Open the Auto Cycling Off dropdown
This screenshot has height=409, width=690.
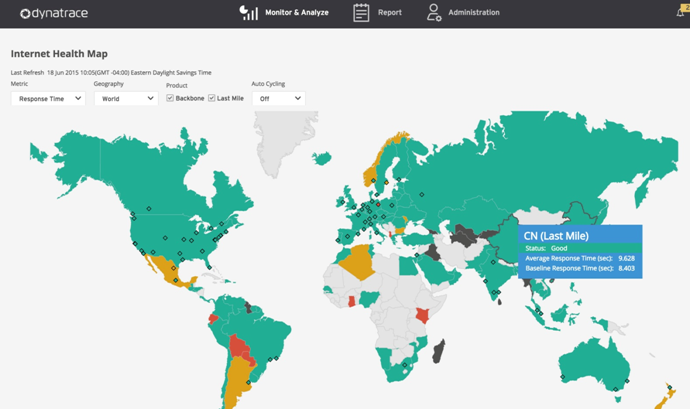point(278,99)
